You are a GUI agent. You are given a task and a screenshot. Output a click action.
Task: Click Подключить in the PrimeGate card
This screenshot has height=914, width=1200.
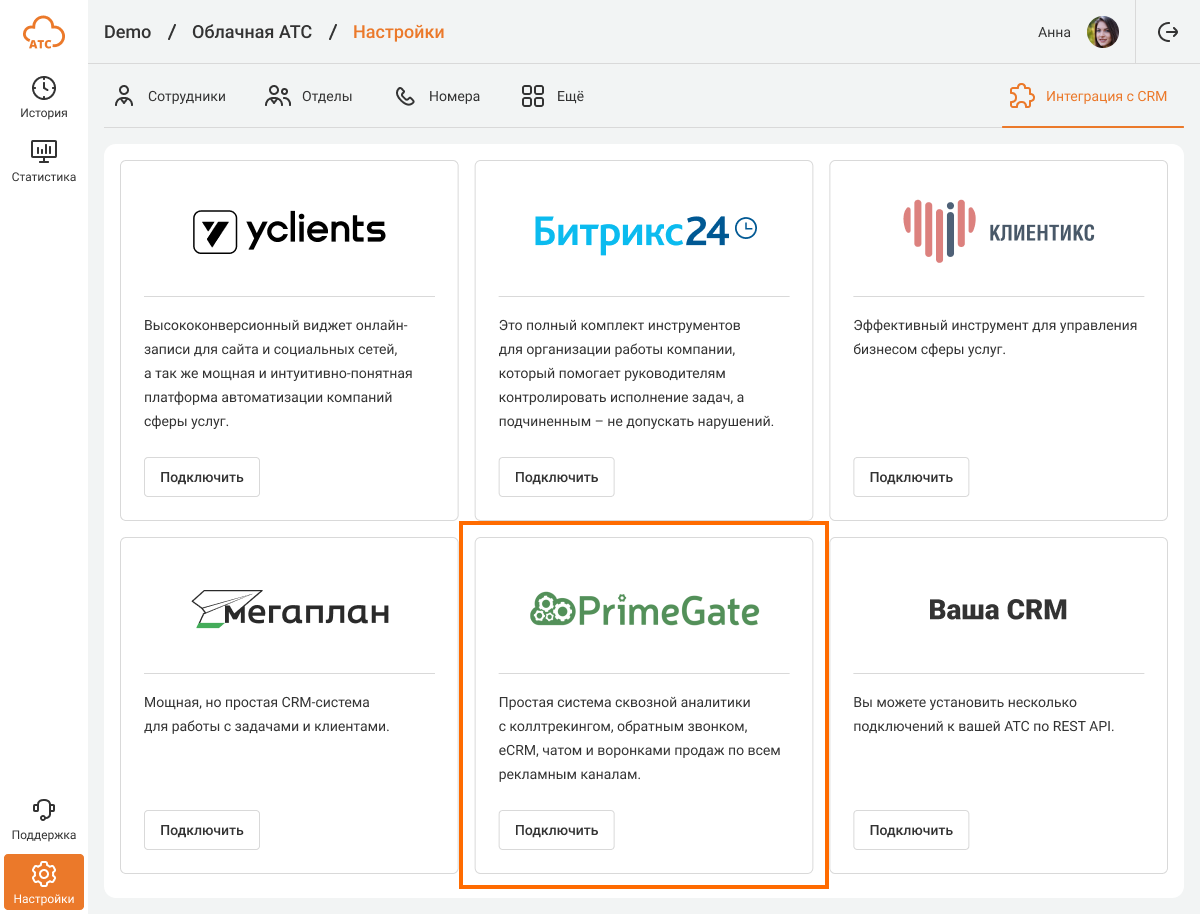tap(556, 830)
